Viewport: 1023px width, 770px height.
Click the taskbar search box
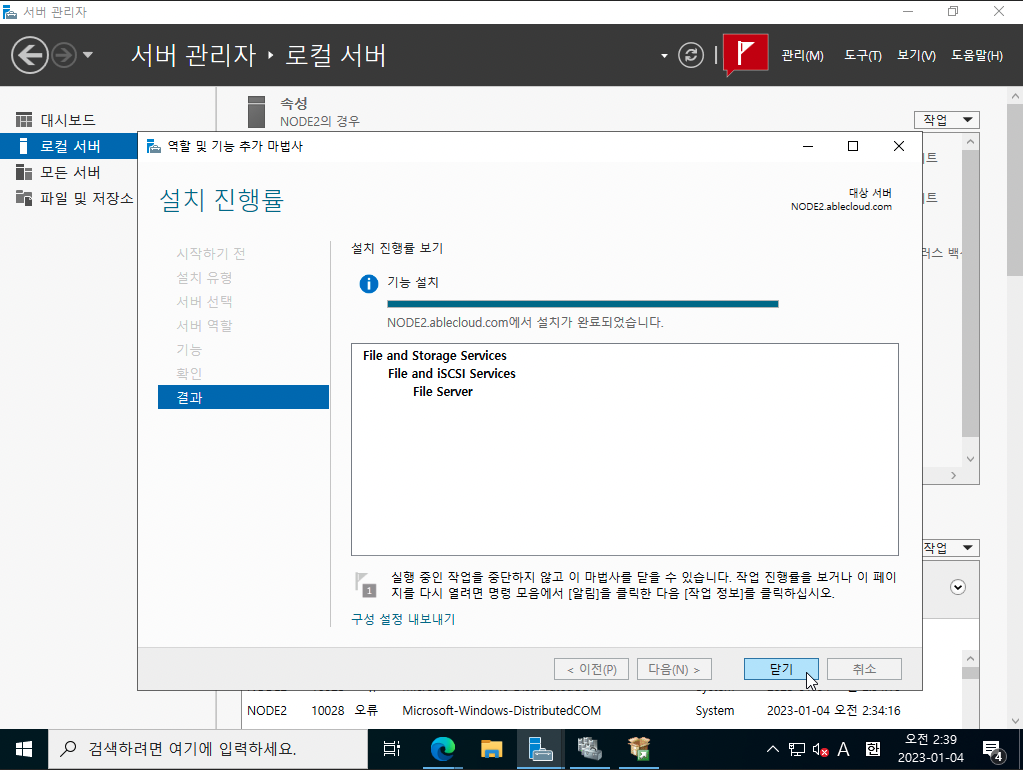[x=208, y=749]
